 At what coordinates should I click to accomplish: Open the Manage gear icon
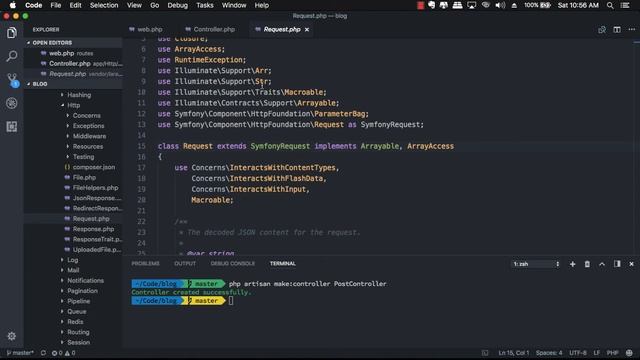[x=11, y=336]
